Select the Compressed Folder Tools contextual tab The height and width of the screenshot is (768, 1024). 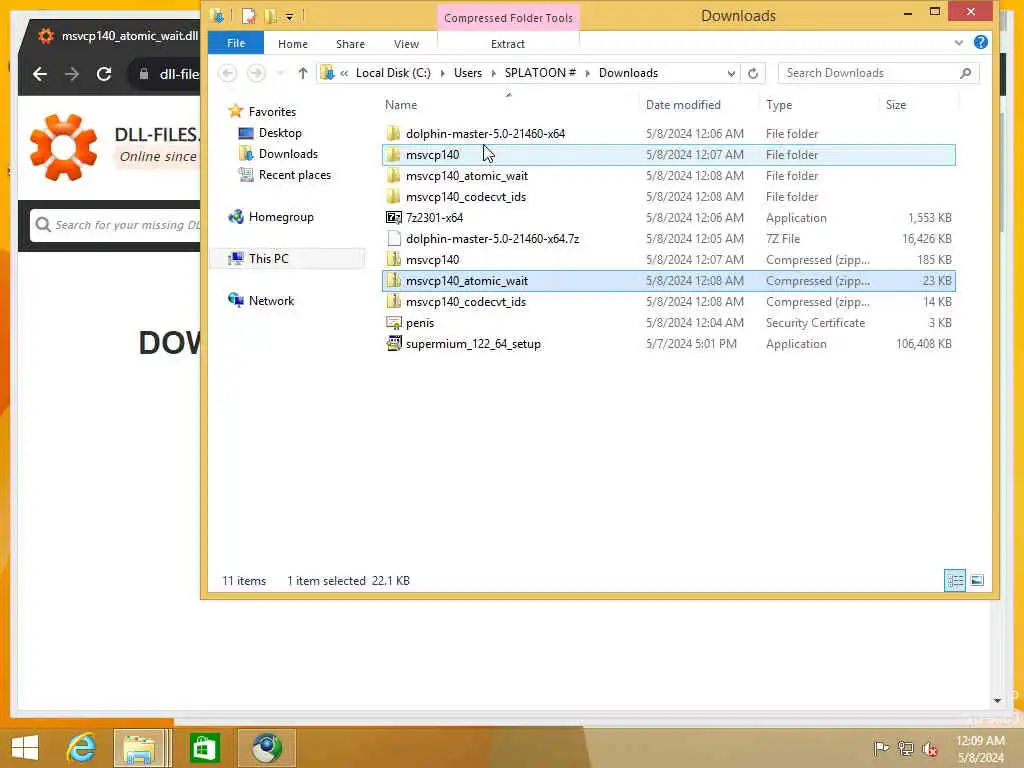(508, 18)
